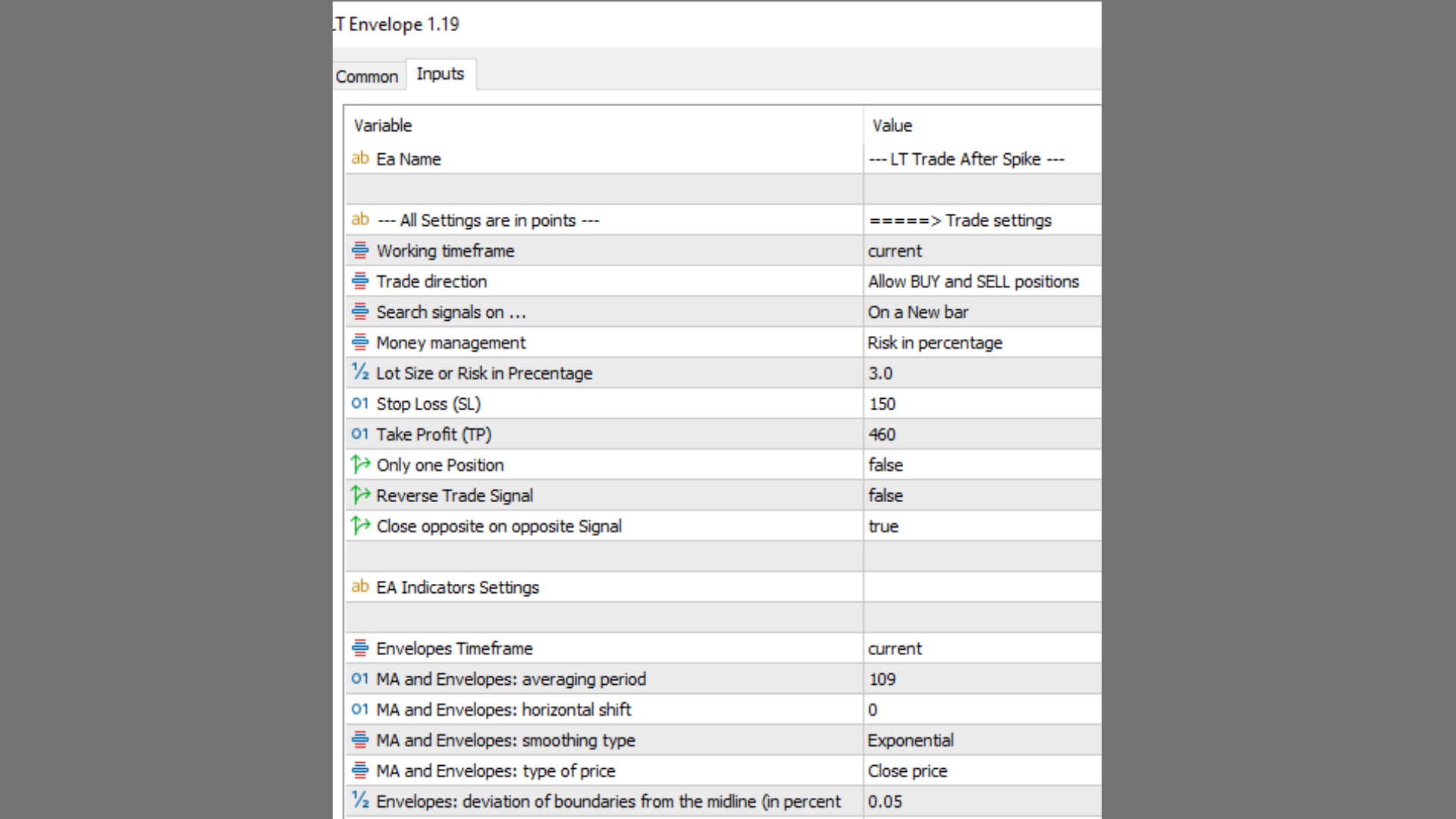Click the integer icon beside Take Profit (TP)
Screen dimensions: 1456x819
coord(359,434)
